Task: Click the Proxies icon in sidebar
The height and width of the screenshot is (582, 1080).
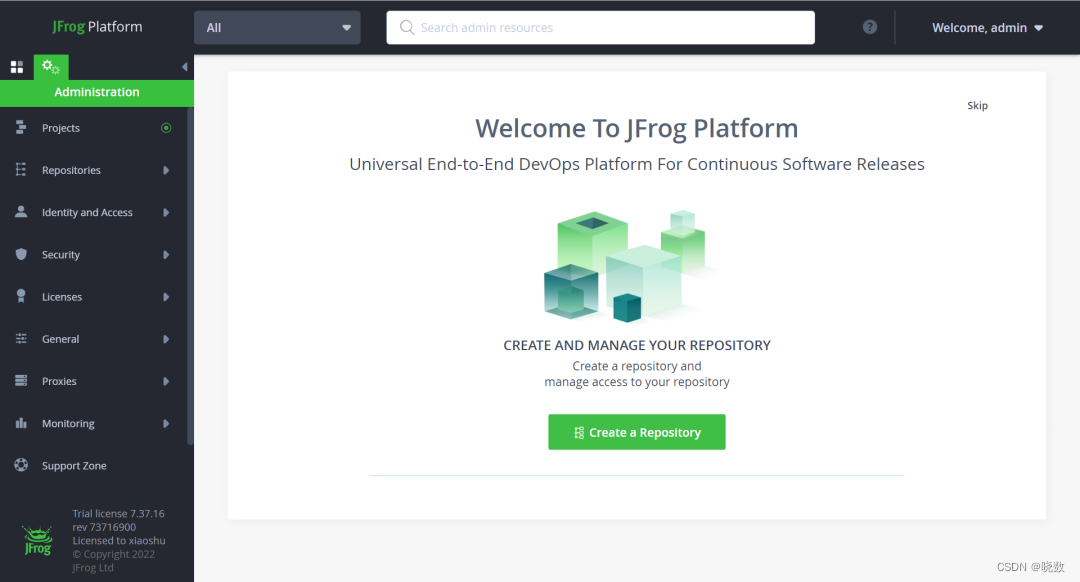Action: pos(22,381)
